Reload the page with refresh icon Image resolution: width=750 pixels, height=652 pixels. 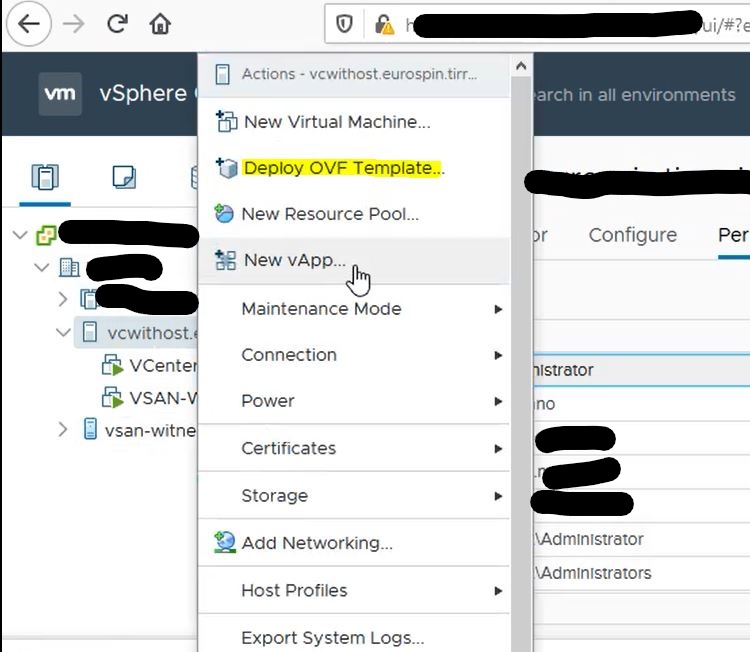[117, 23]
